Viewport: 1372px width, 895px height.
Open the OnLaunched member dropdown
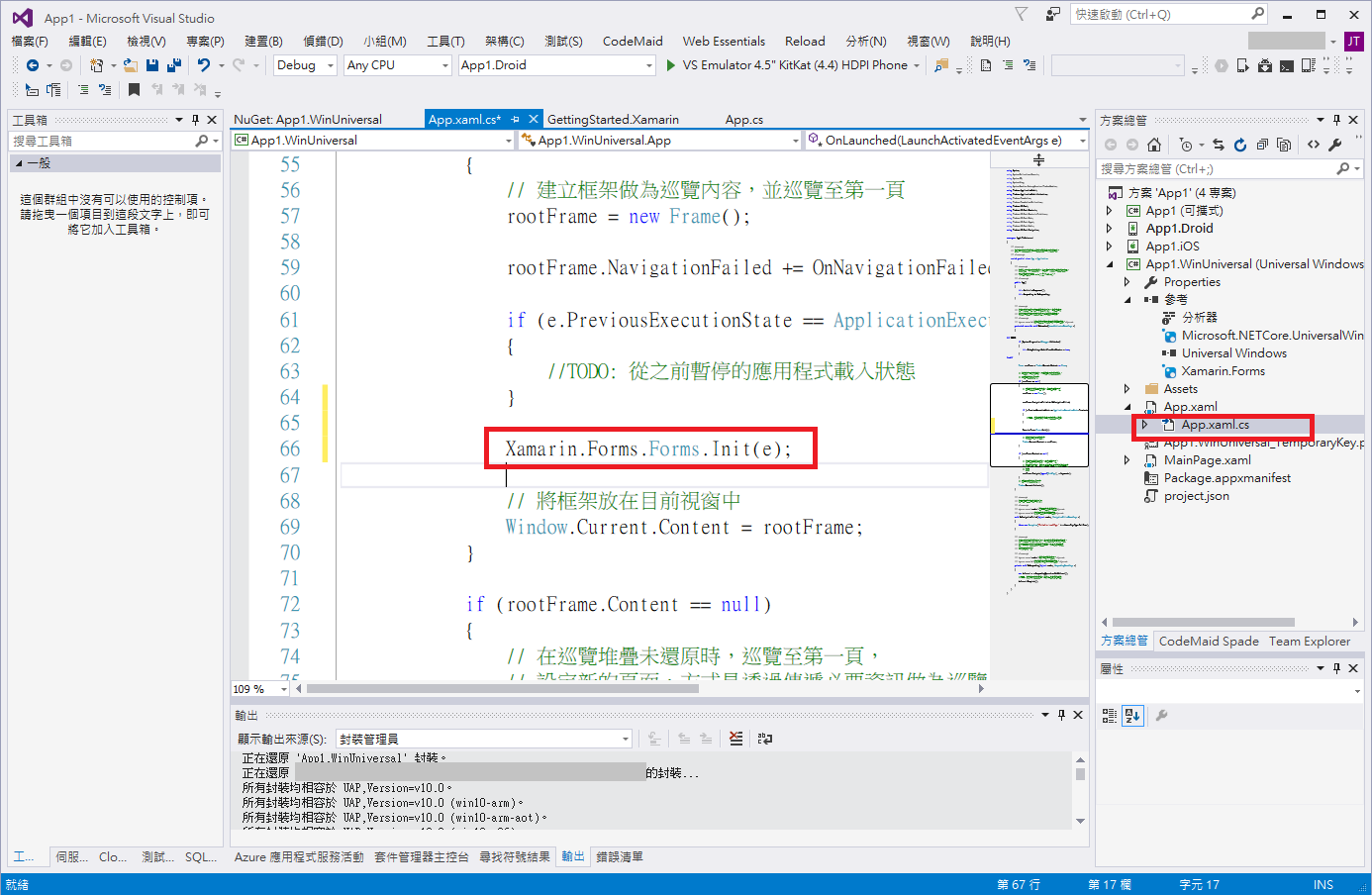[x=946, y=141]
